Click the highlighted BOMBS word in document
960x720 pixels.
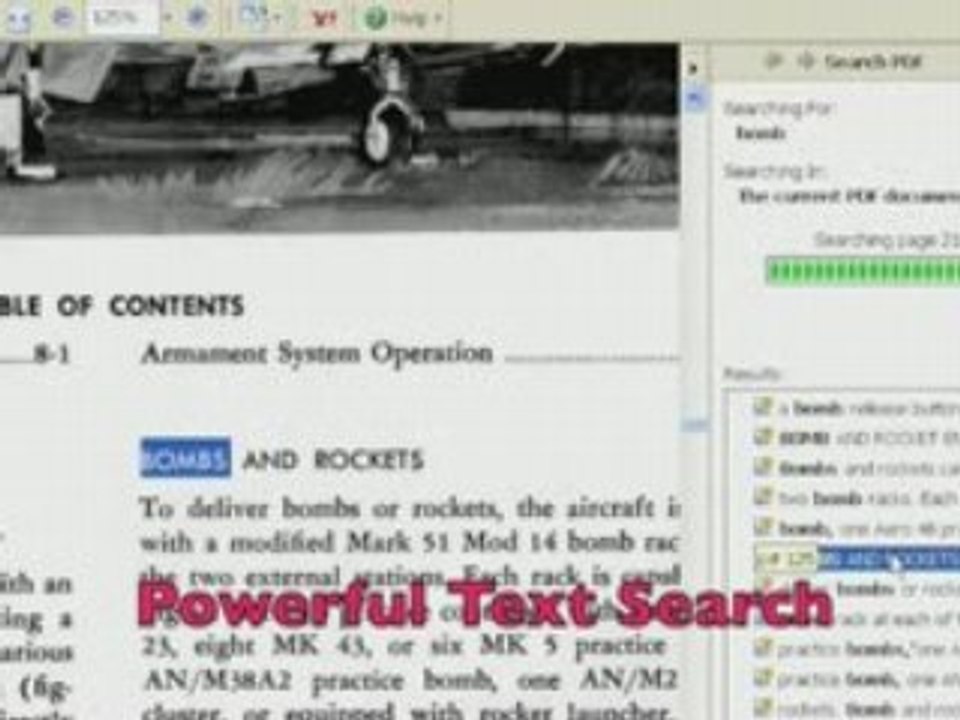click(186, 458)
